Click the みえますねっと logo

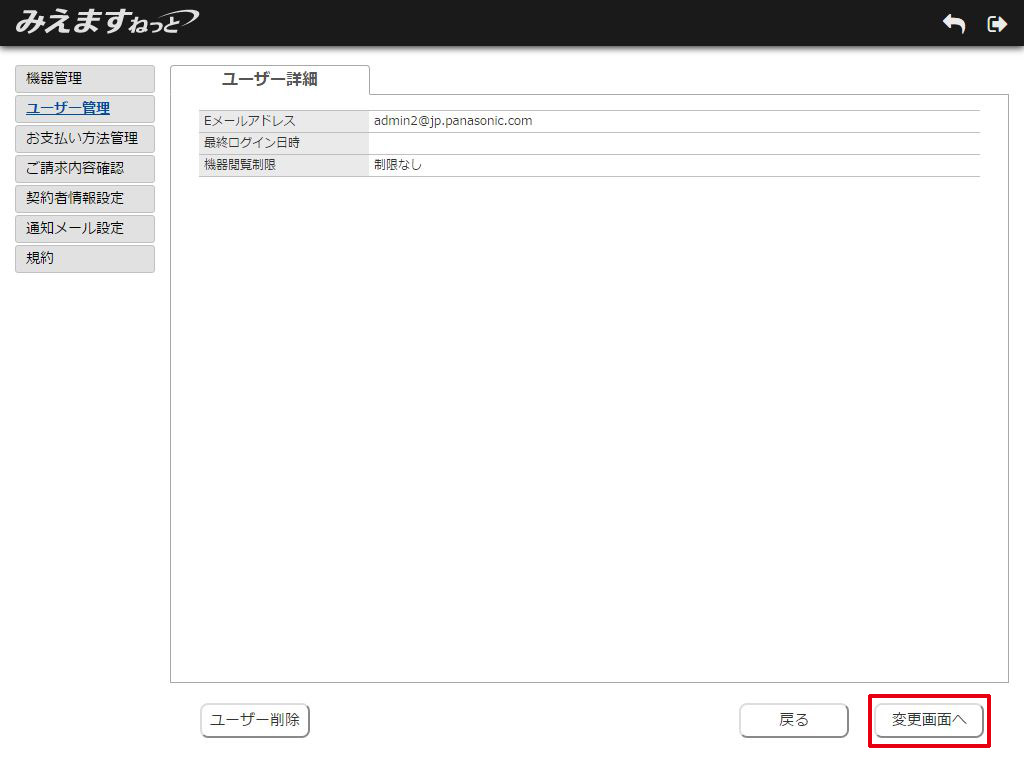tap(106, 22)
